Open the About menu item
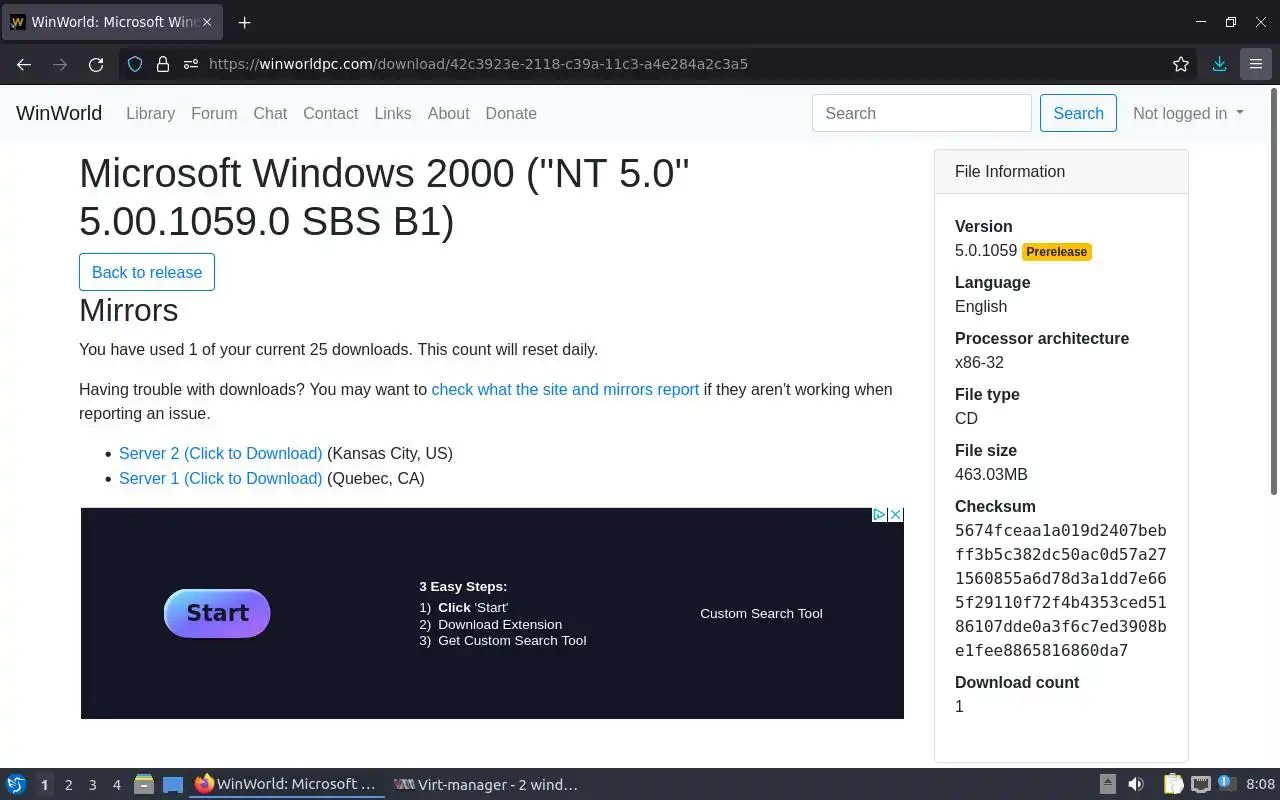Viewport: 1280px width, 800px height. coord(448,113)
